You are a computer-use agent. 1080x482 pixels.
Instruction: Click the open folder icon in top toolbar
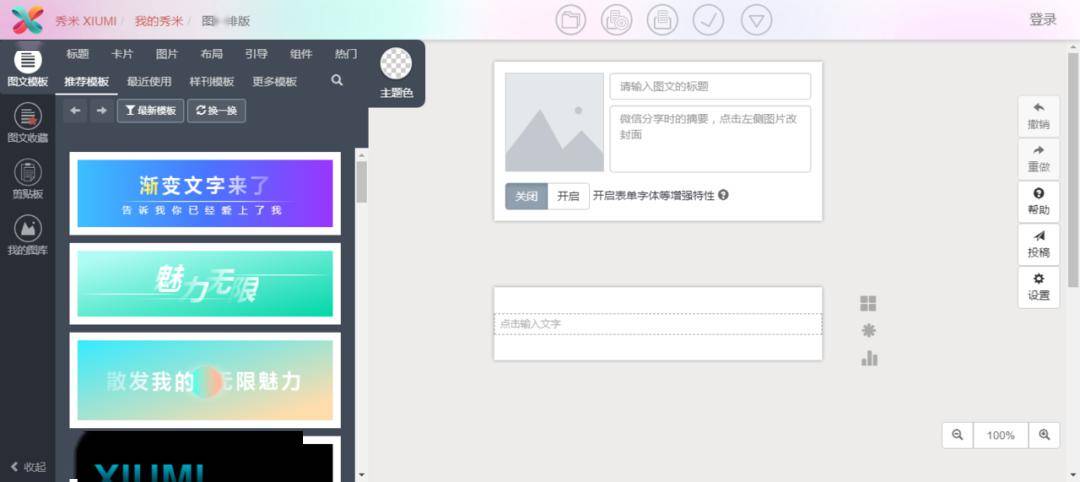[570, 20]
